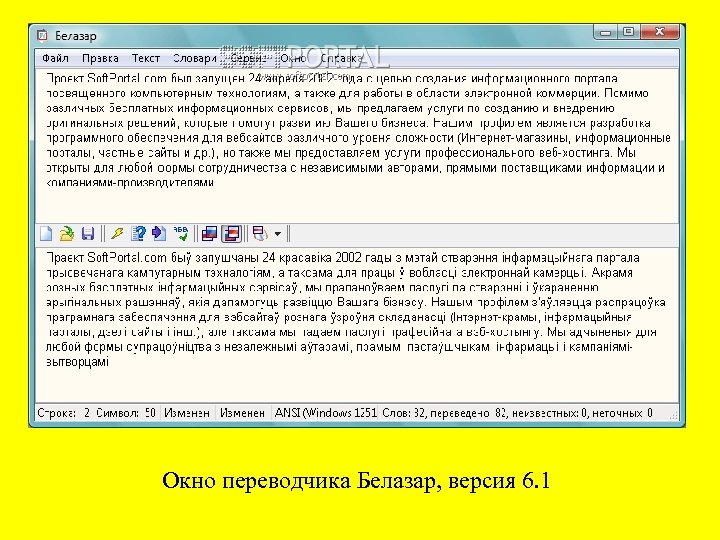
Task: Select the Russian flag direction icon
Action: pyautogui.click(x=209, y=234)
